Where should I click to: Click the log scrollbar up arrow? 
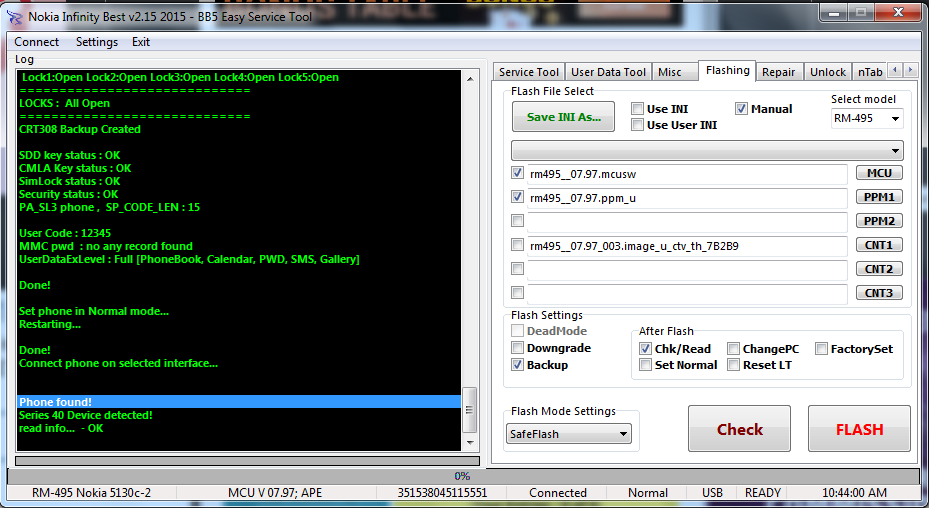(x=470, y=79)
